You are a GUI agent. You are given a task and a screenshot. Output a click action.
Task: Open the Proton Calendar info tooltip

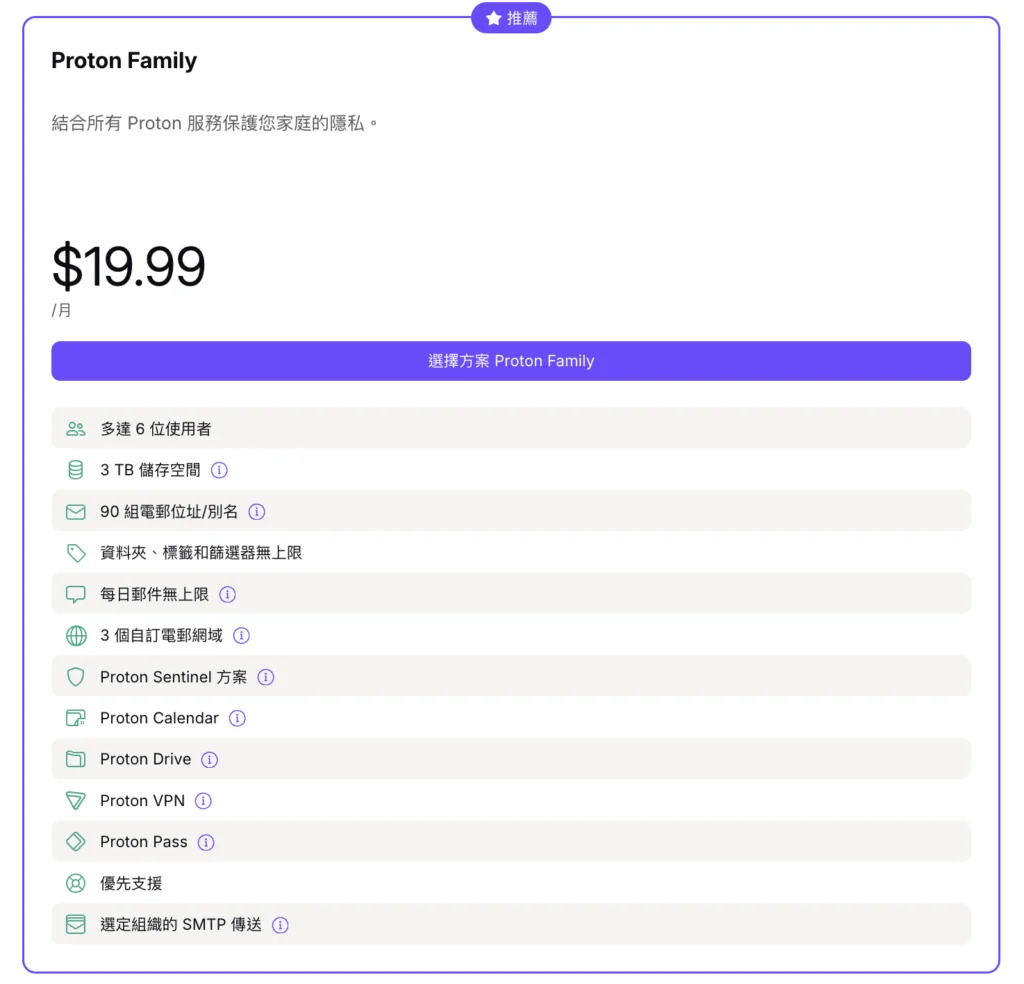[x=237, y=718]
